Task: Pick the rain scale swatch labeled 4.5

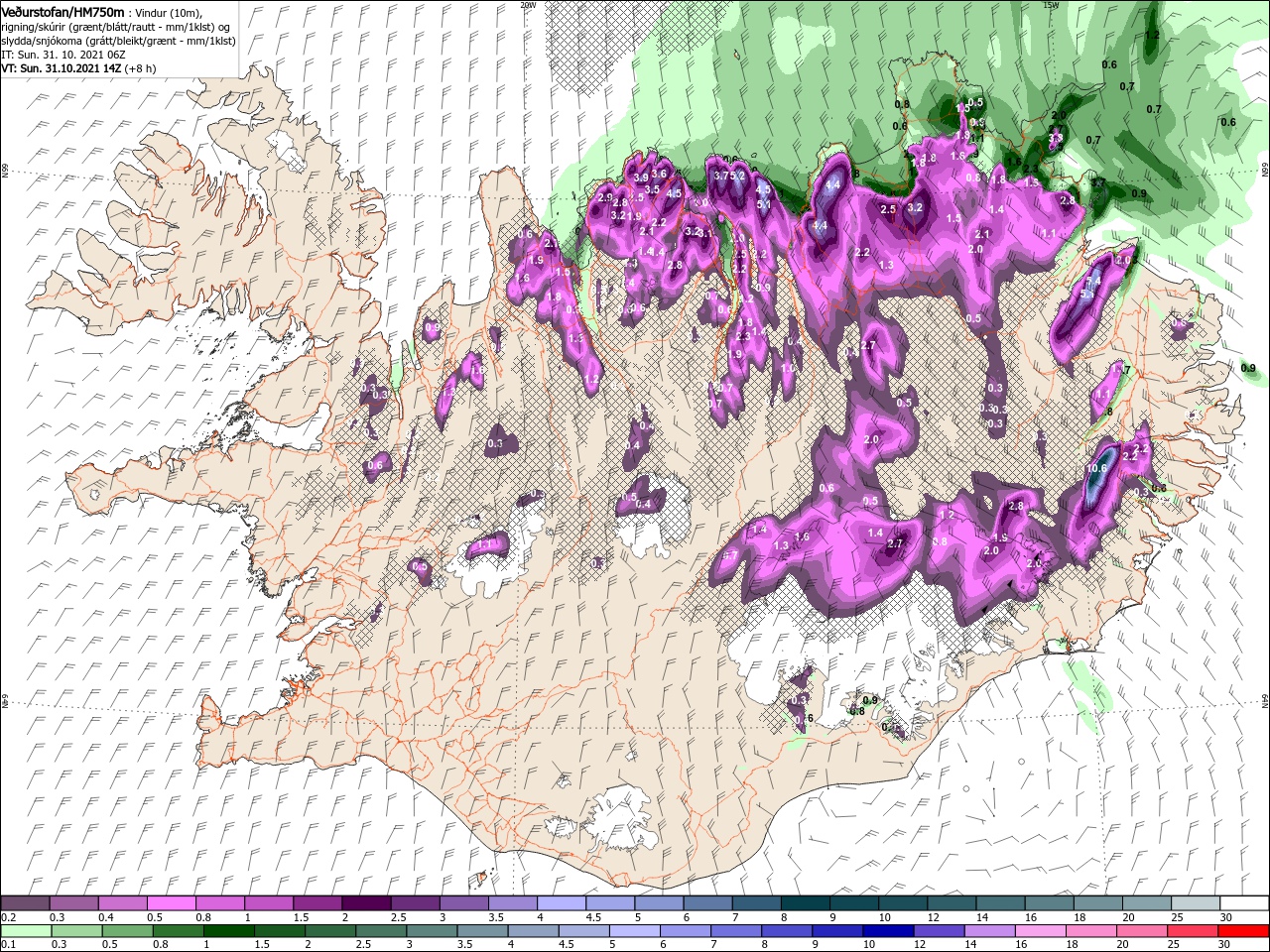Action: coord(584,931)
